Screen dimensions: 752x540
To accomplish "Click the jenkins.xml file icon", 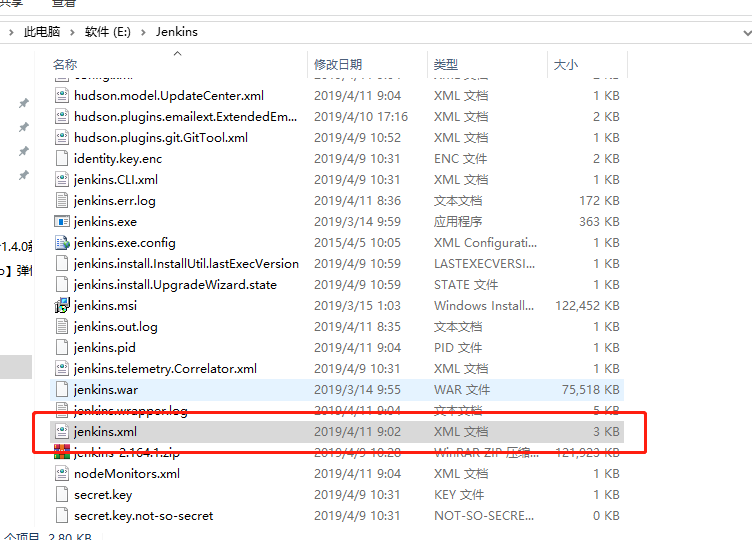I will coord(62,432).
